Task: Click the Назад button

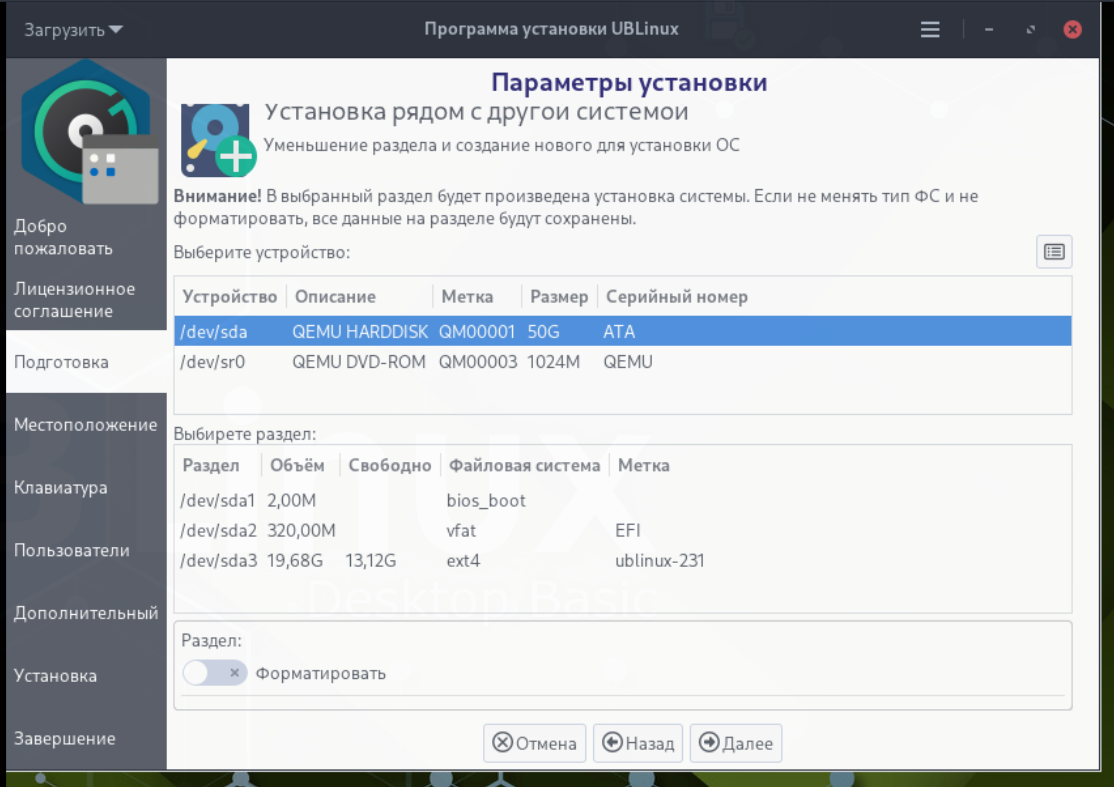Action: 638,743
